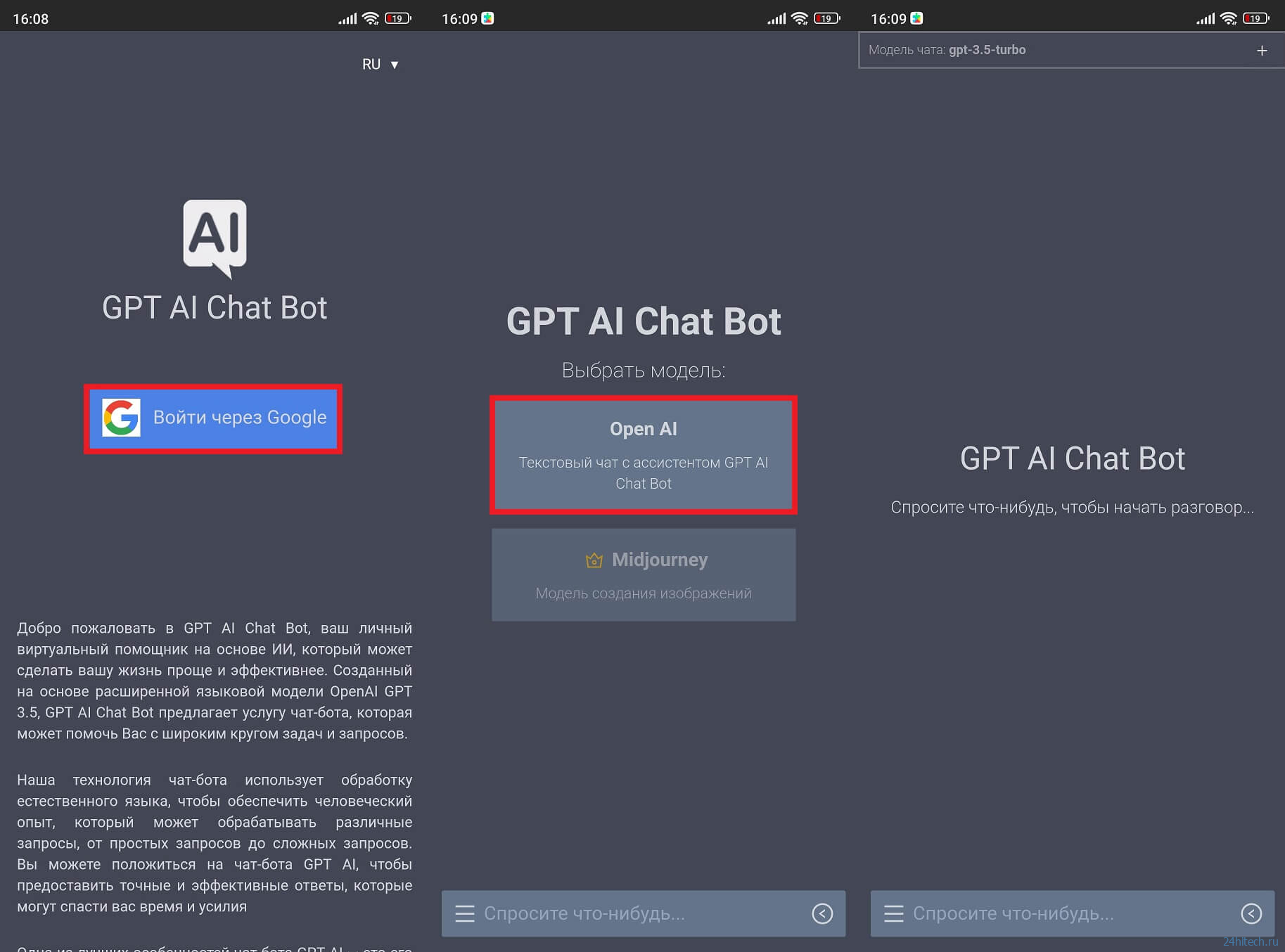Click the GPT AI Chat Bot title on login screen

click(215, 308)
